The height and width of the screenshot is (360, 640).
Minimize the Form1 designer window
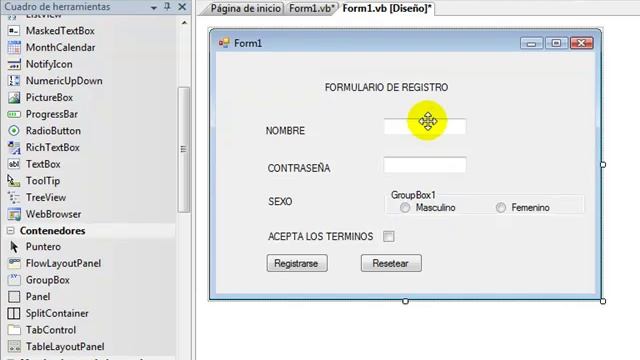(531, 43)
